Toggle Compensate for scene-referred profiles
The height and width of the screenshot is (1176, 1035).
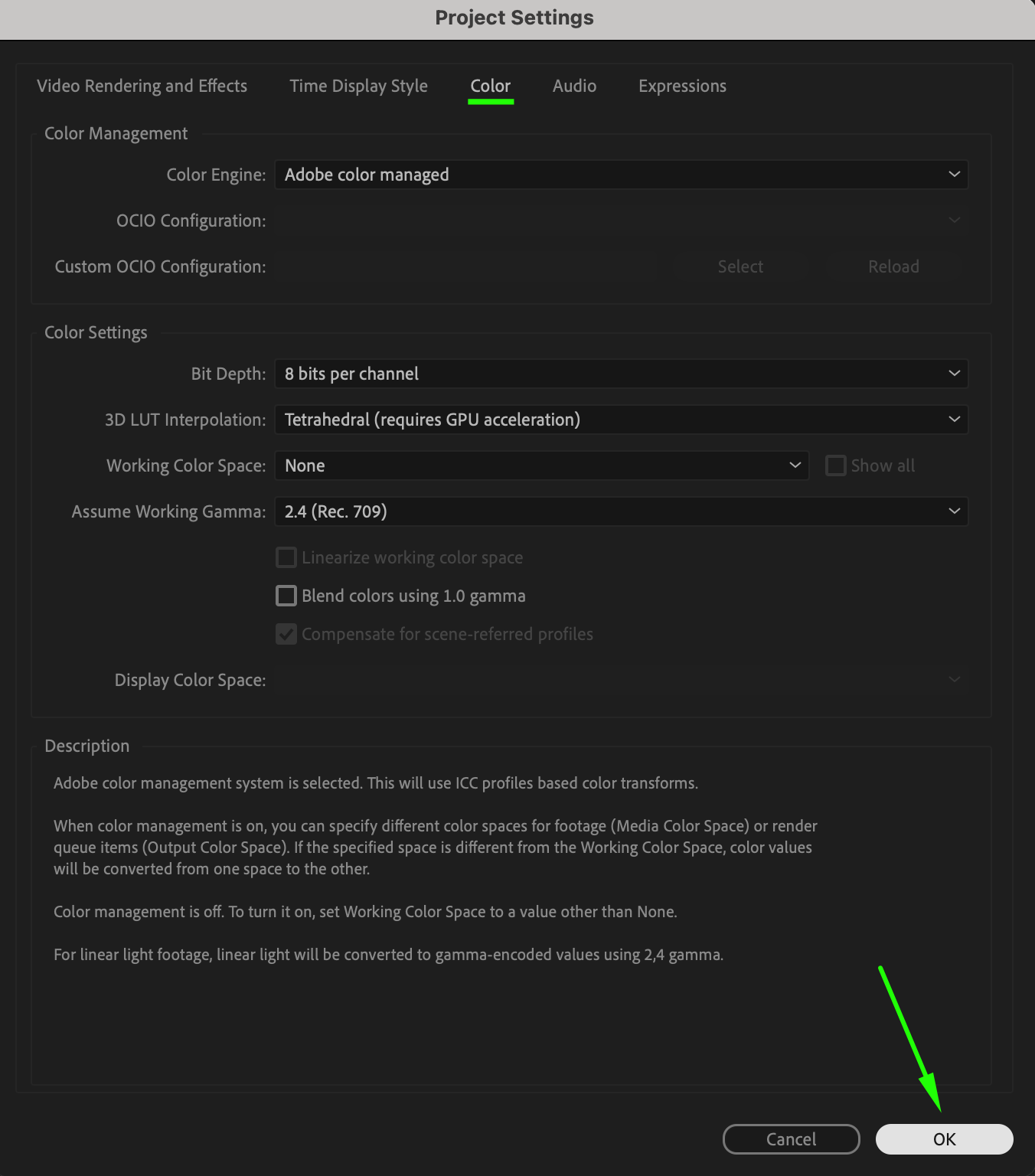point(286,634)
